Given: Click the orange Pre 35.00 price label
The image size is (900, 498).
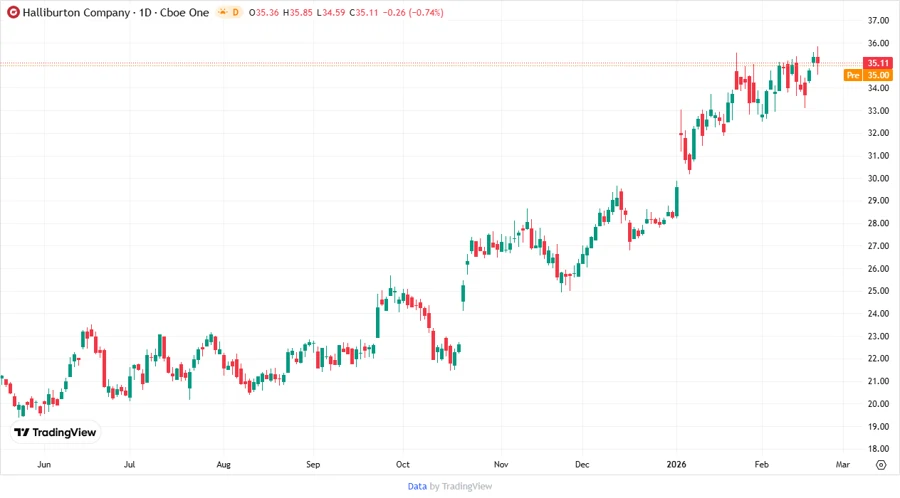Looking at the screenshot, I should (x=868, y=75).
